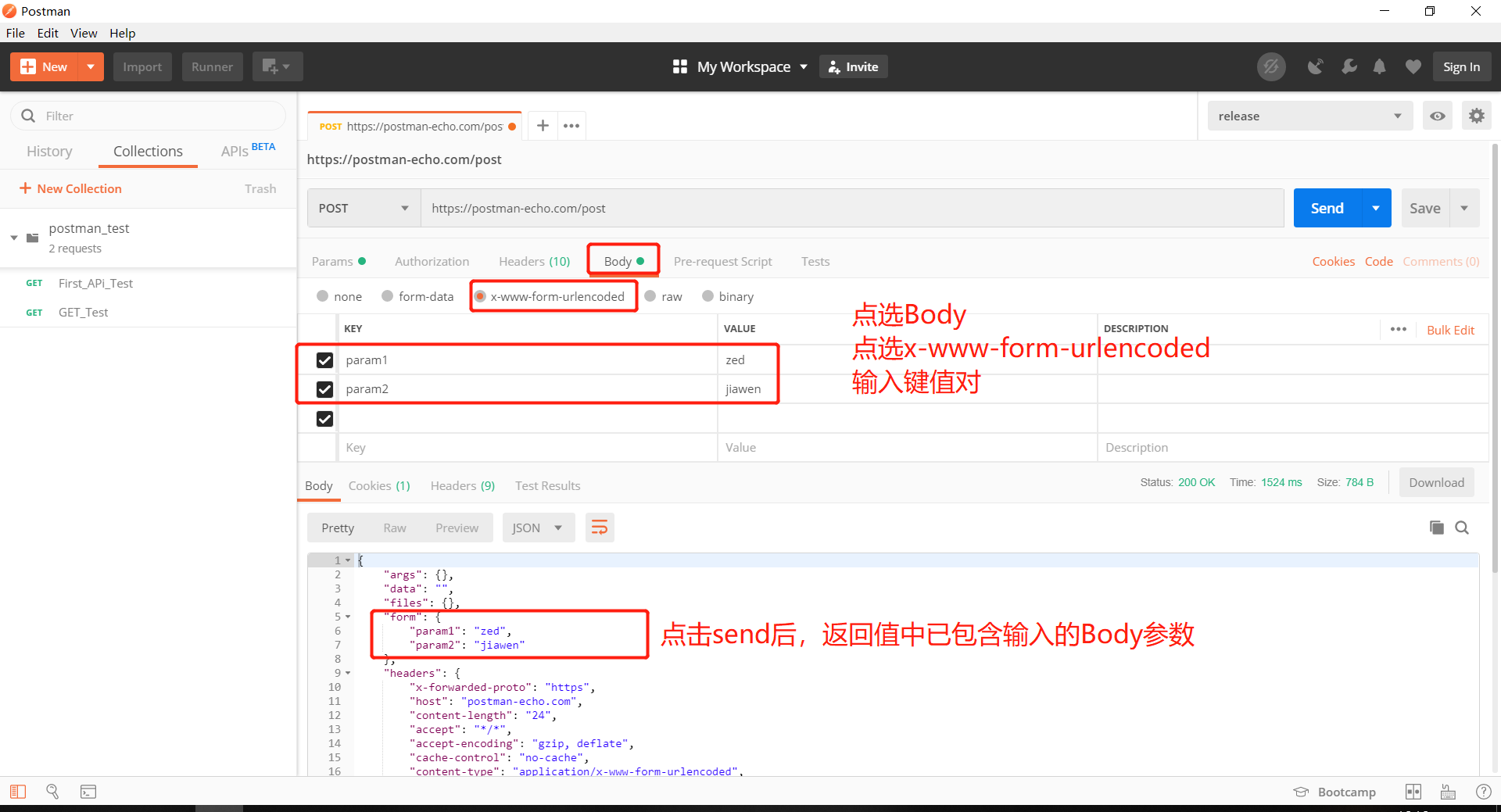Screen dimensions: 1501x812
Task: Click the New Collection link
Action: [x=71, y=188]
